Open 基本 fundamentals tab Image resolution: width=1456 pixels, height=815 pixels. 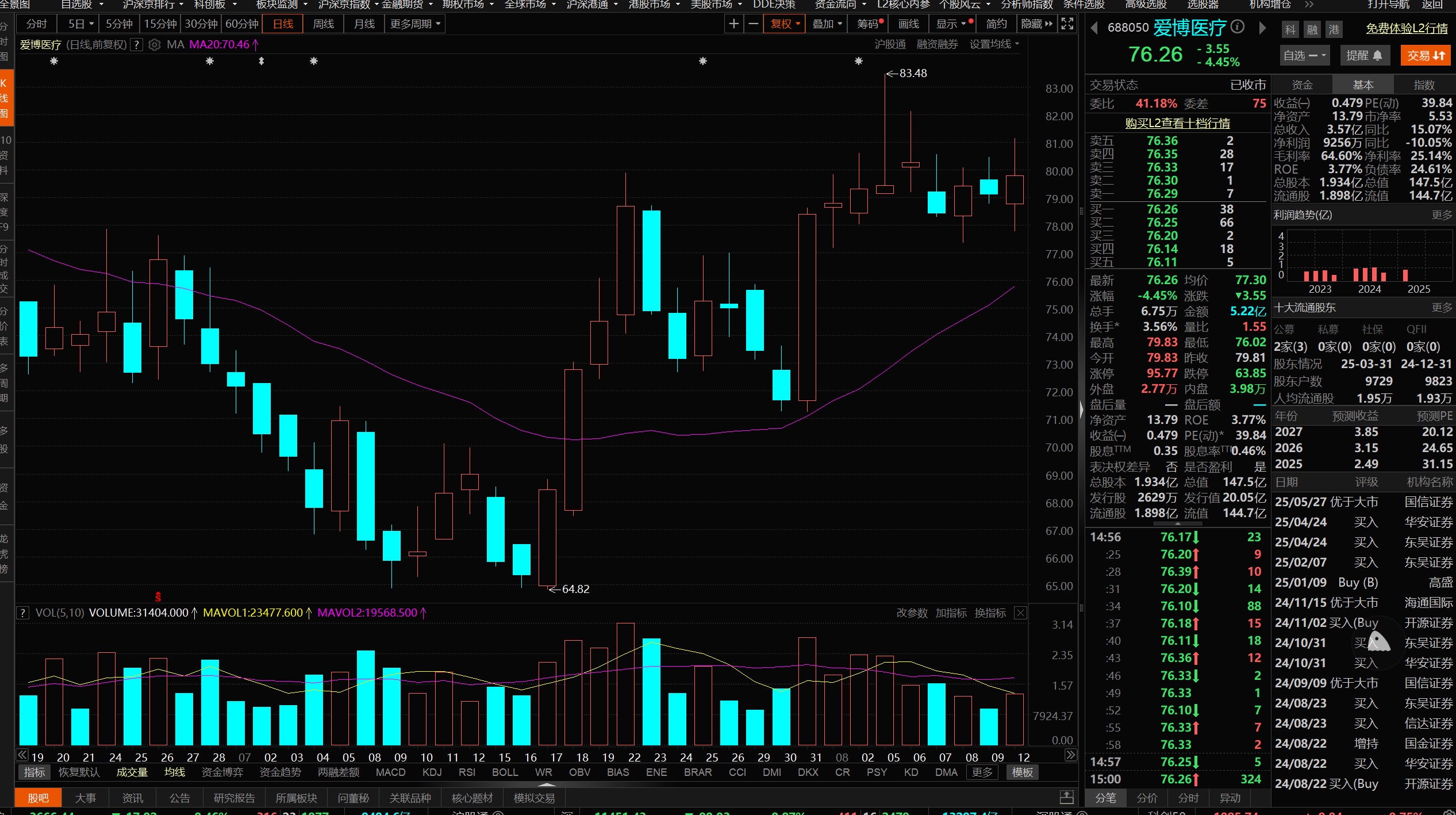pyautogui.click(x=1363, y=85)
